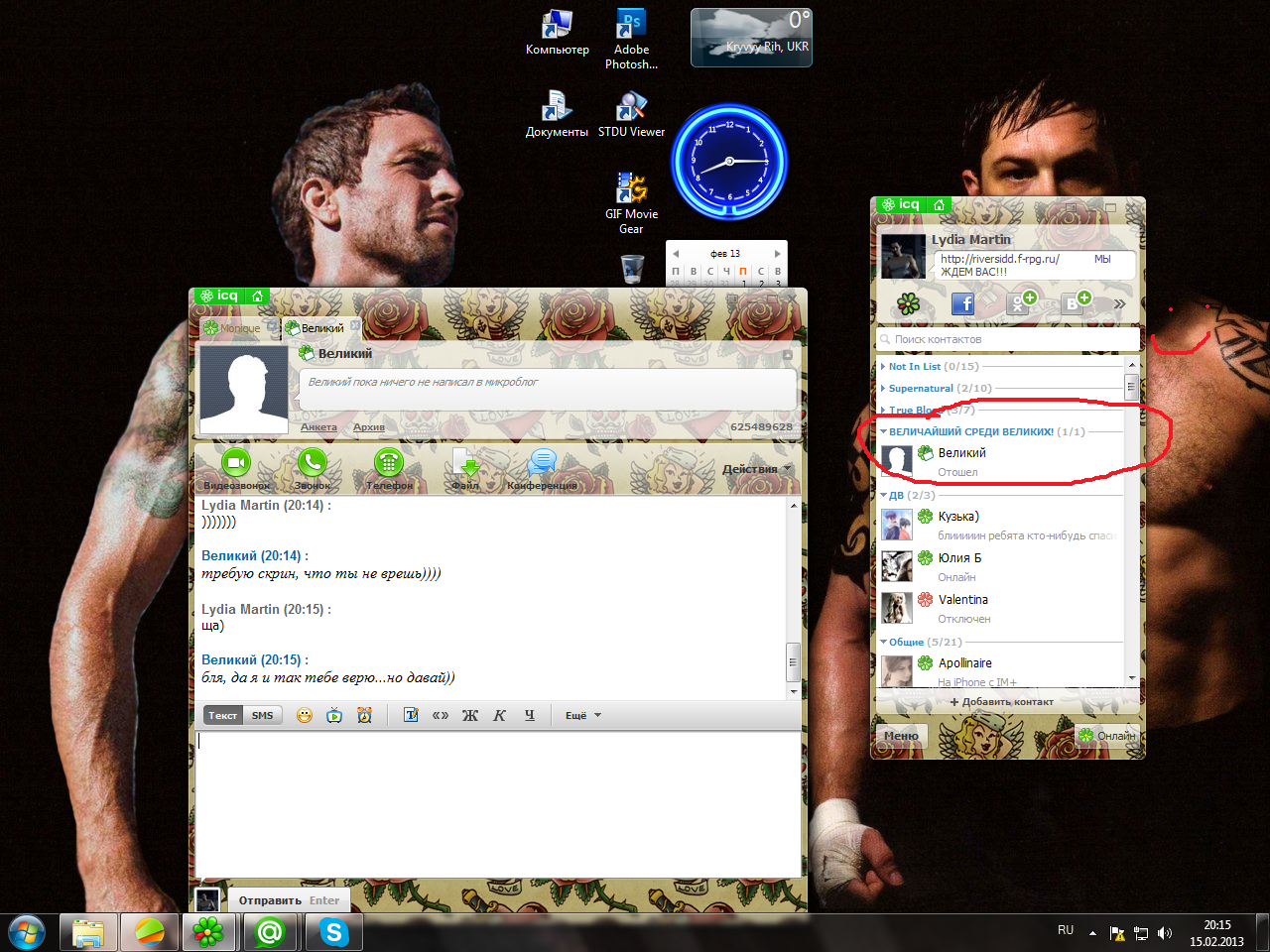
Task: Show more social networks double-arrow
Action: pos(1119,304)
